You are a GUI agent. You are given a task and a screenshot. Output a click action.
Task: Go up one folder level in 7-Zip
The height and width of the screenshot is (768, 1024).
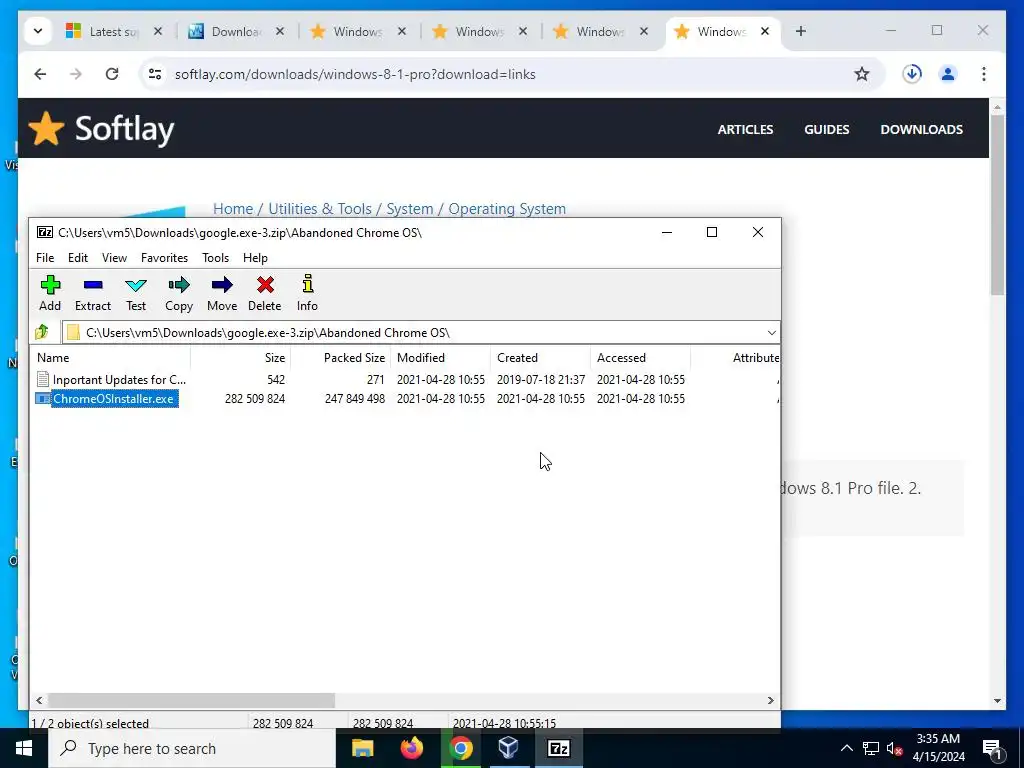pyautogui.click(x=42, y=332)
